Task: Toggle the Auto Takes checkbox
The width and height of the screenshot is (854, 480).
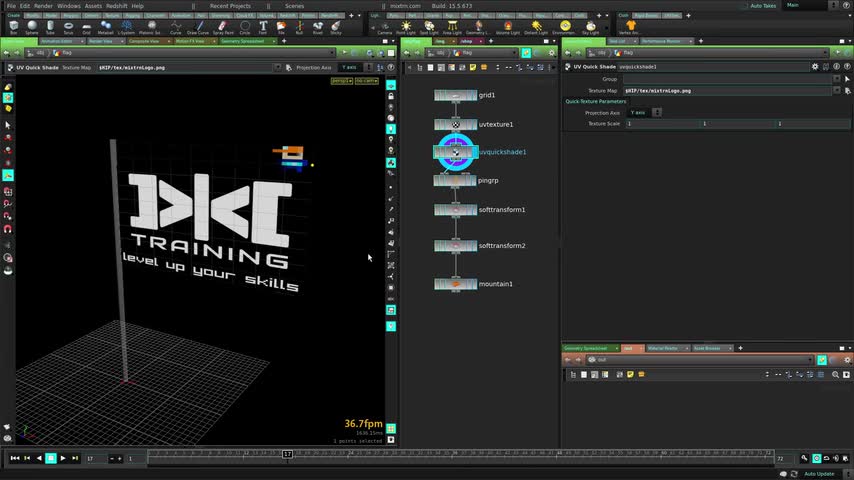Action: click(x=746, y=5)
